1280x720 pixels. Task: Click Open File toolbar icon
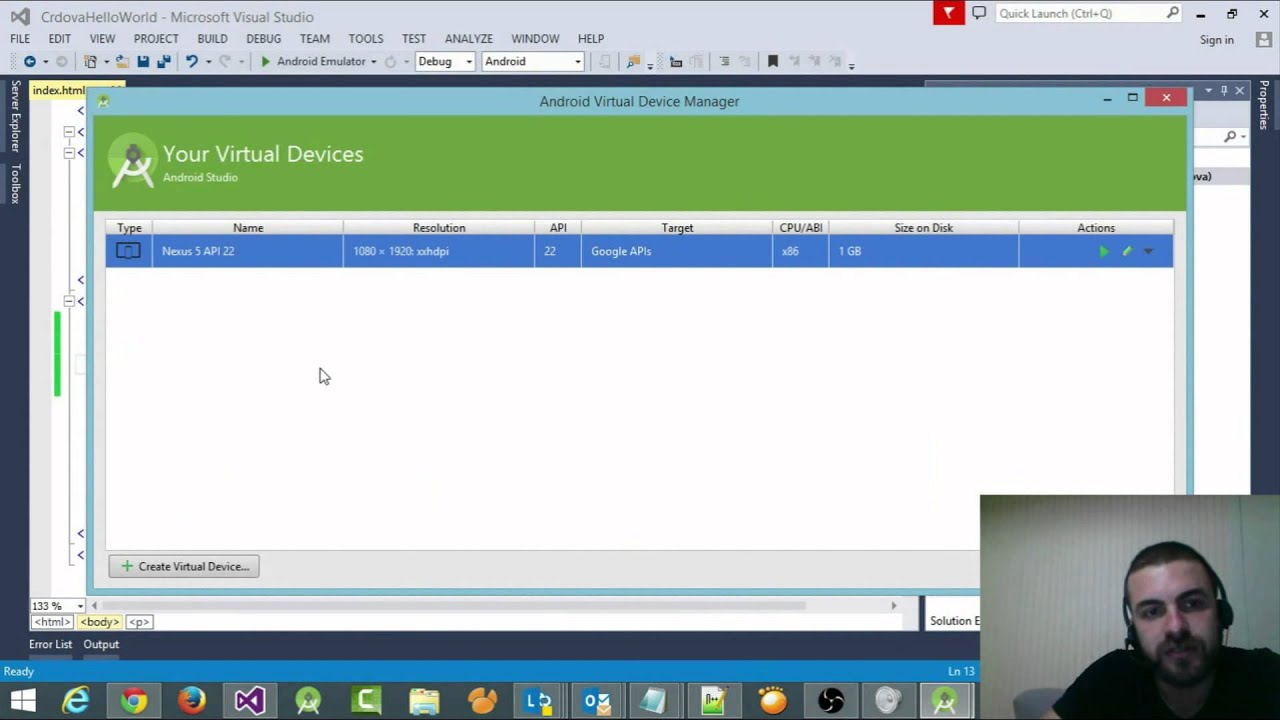[x=121, y=62]
